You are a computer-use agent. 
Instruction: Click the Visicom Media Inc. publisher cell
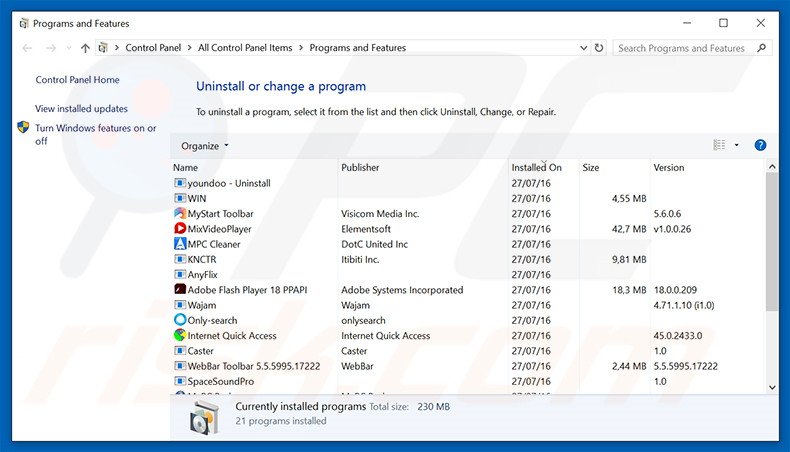tap(380, 214)
